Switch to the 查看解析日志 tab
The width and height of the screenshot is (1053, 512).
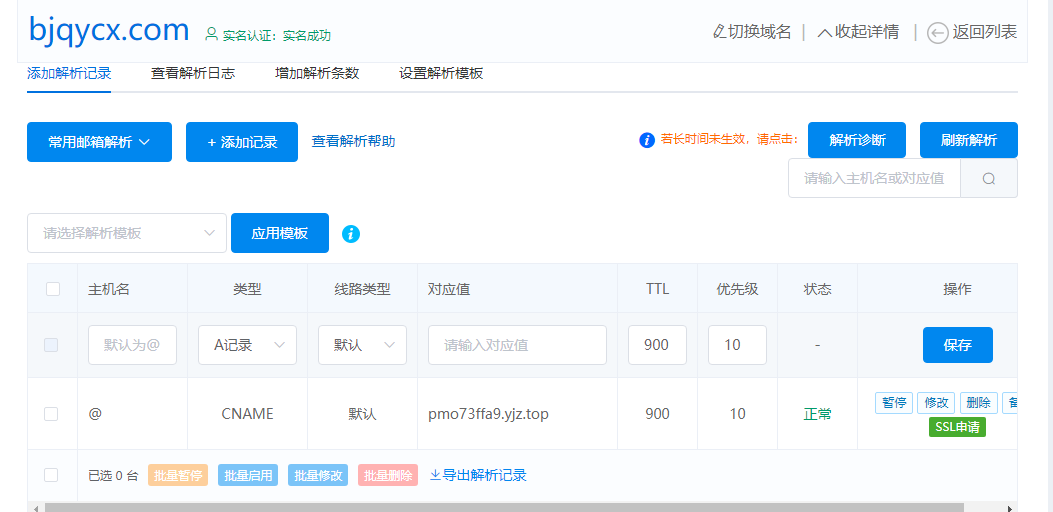(193, 73)
